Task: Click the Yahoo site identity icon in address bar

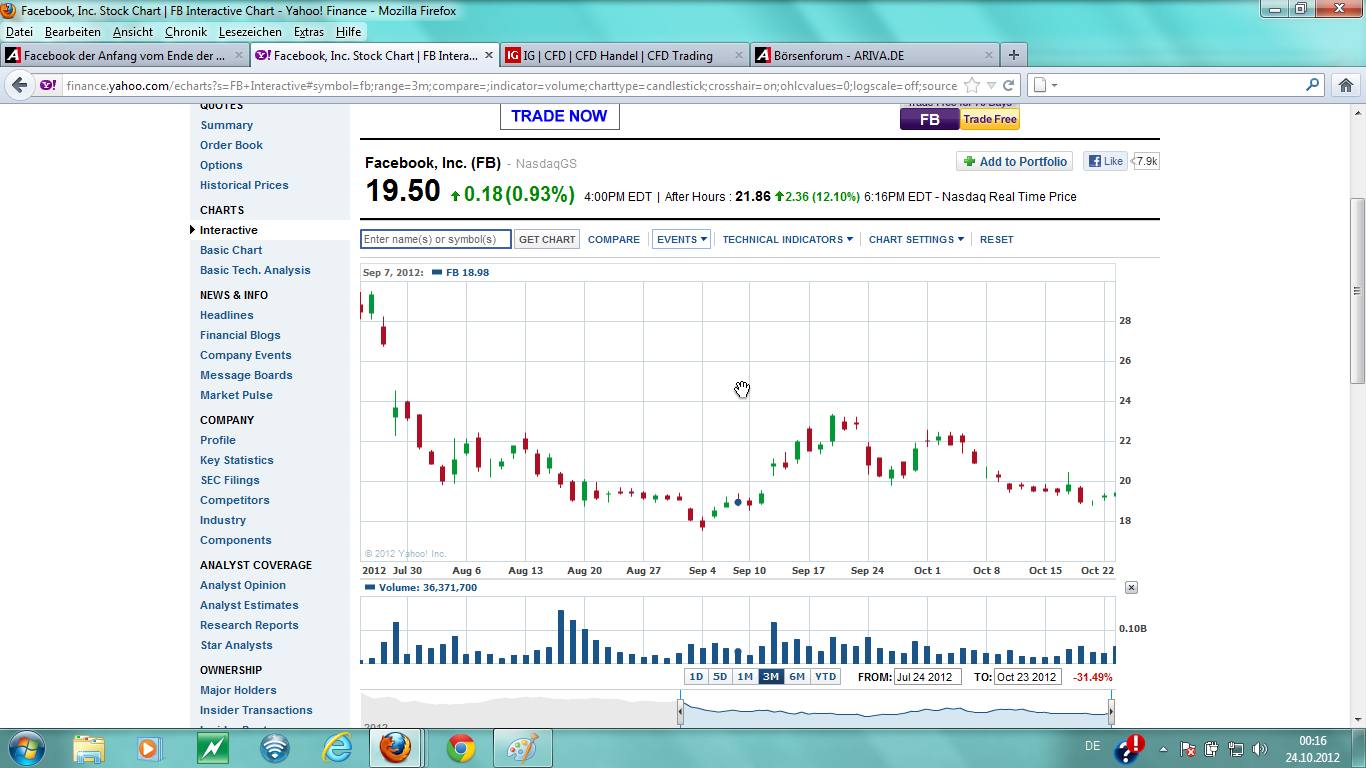Action: point(48,86)
